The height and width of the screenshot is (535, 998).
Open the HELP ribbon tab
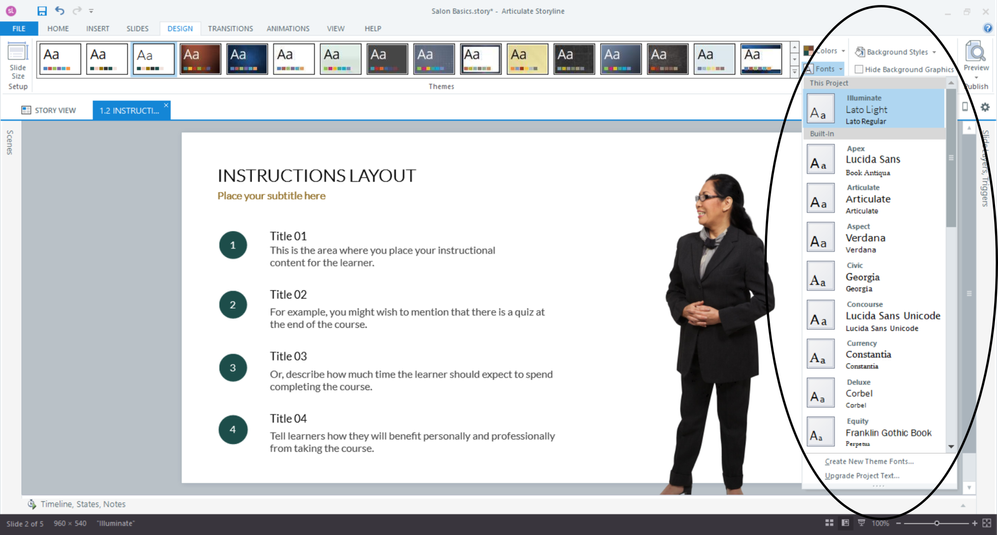373,29
